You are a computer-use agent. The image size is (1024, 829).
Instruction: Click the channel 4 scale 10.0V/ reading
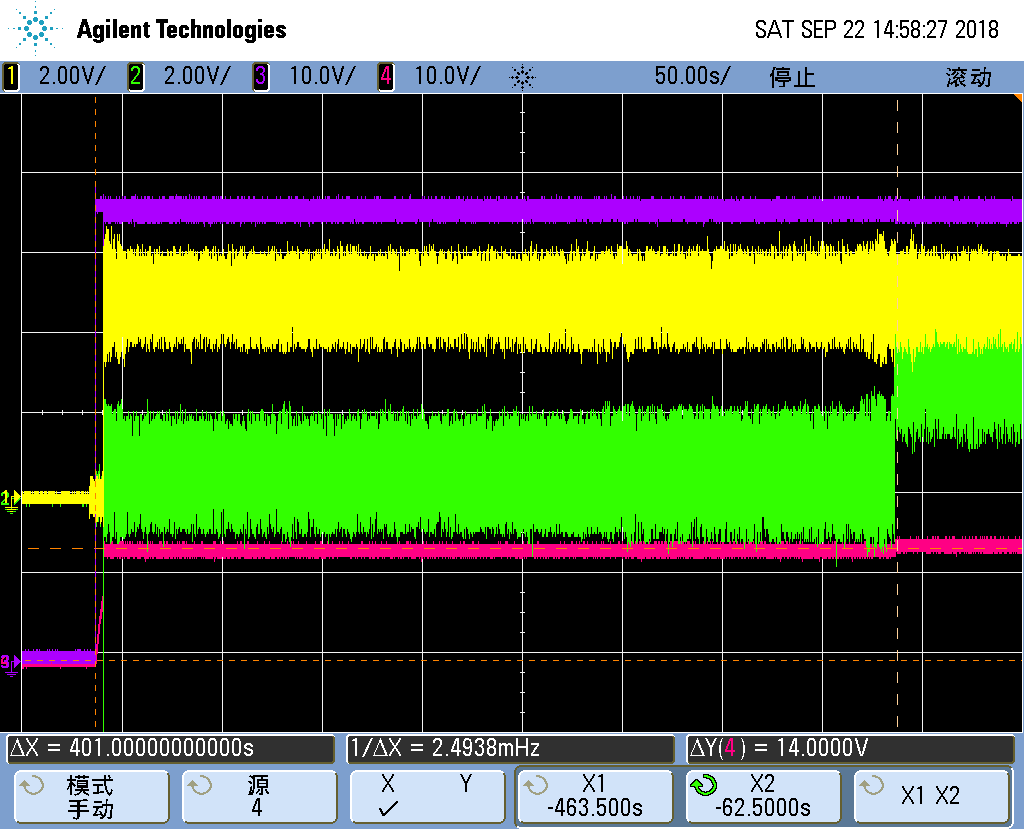coord(448,76)
